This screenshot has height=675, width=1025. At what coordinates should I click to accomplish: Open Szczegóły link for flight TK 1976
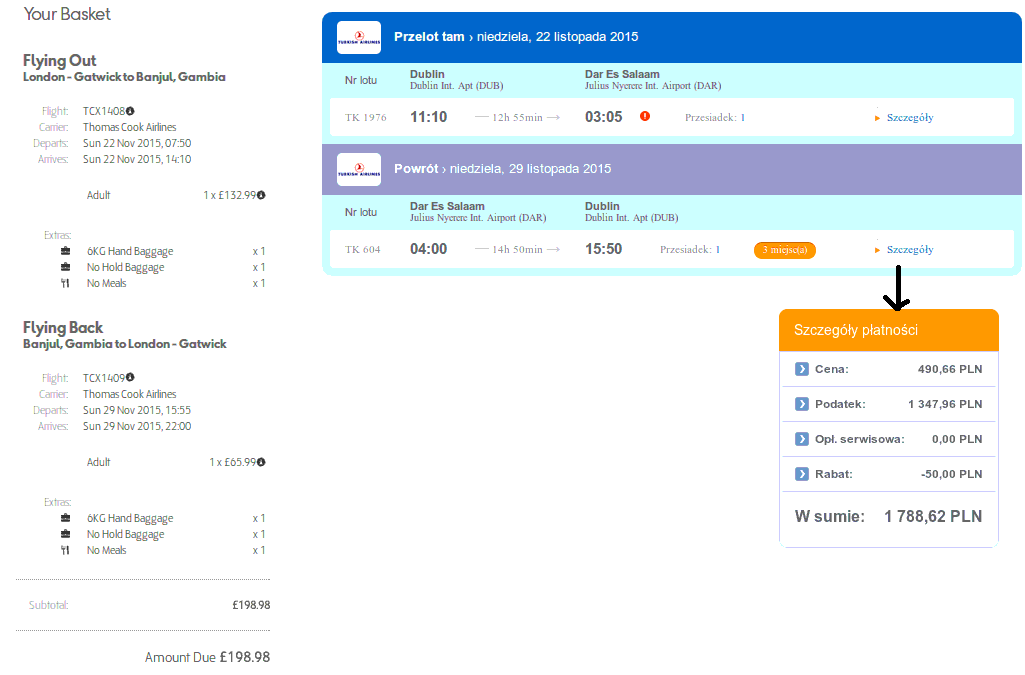pos(910,118)
